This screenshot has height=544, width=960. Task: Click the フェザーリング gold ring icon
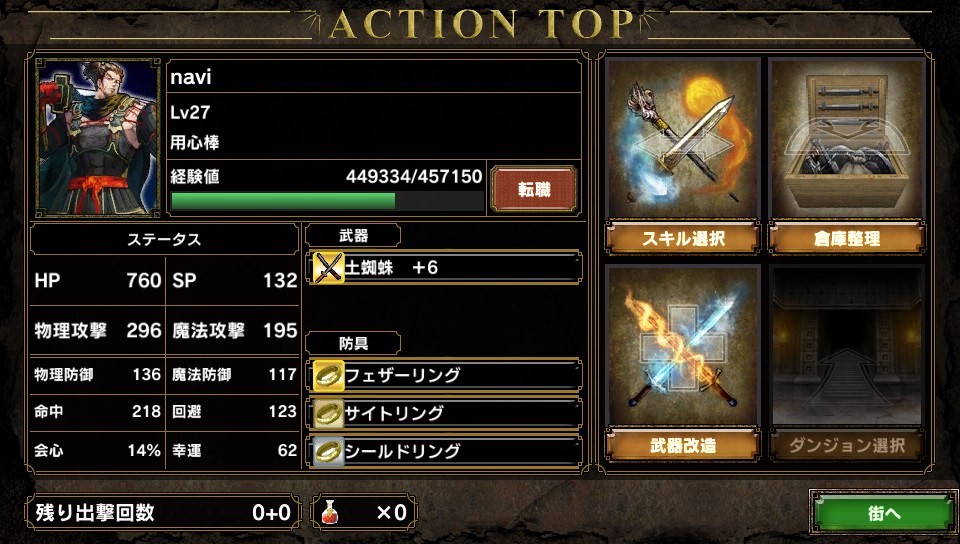(x=328, y=375)
